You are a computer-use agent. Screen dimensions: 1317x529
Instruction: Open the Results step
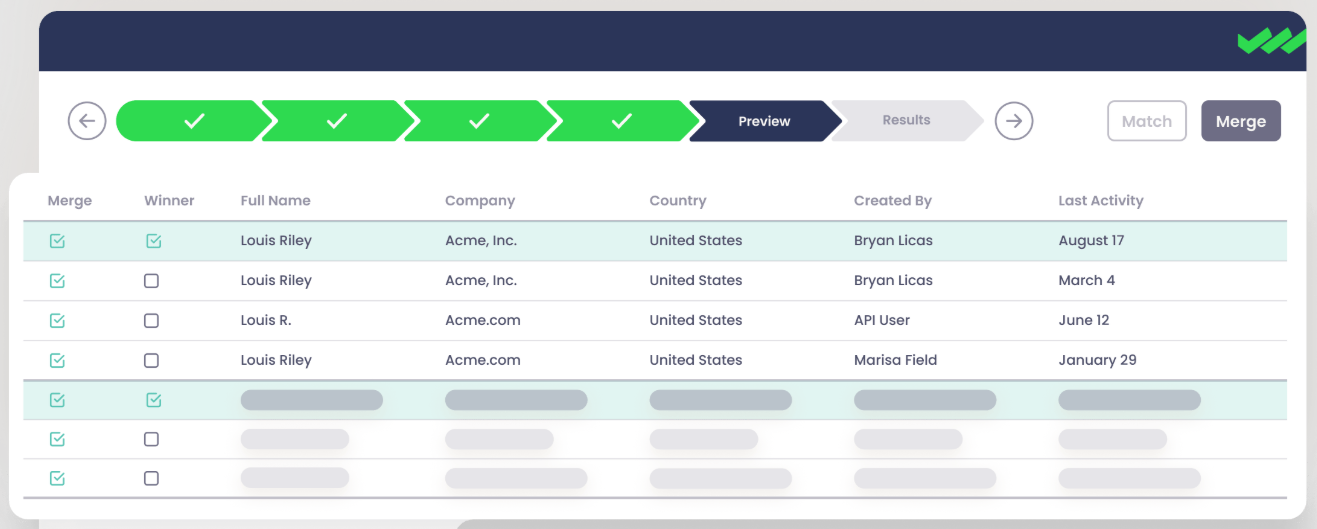[x=907, y=120]
